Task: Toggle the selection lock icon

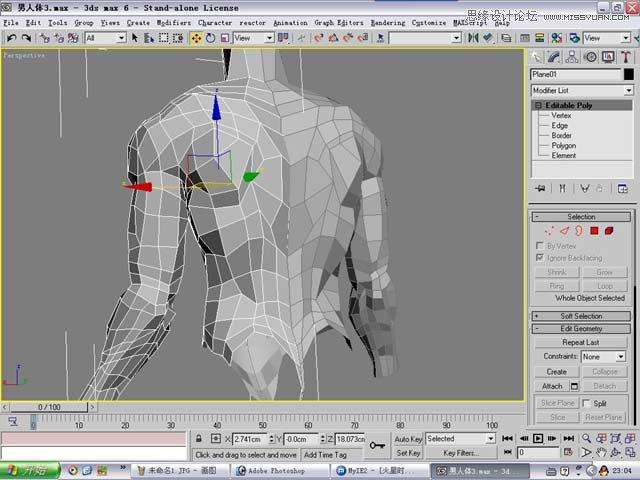Action: click(199, 439)
